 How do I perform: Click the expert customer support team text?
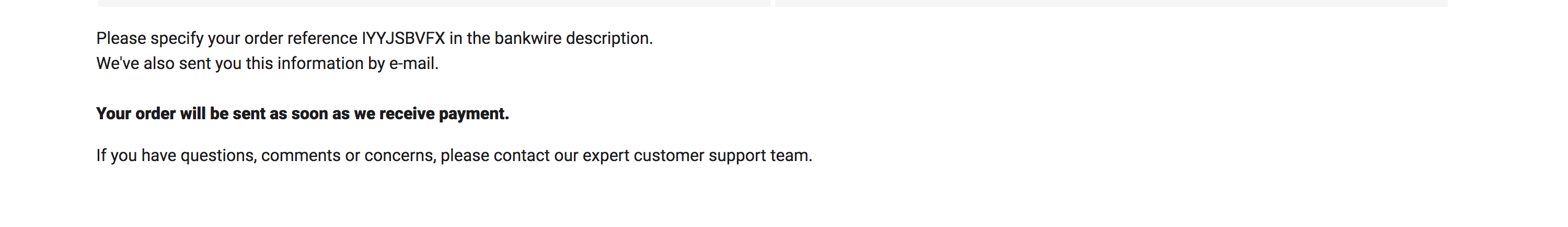coord(697,156)
